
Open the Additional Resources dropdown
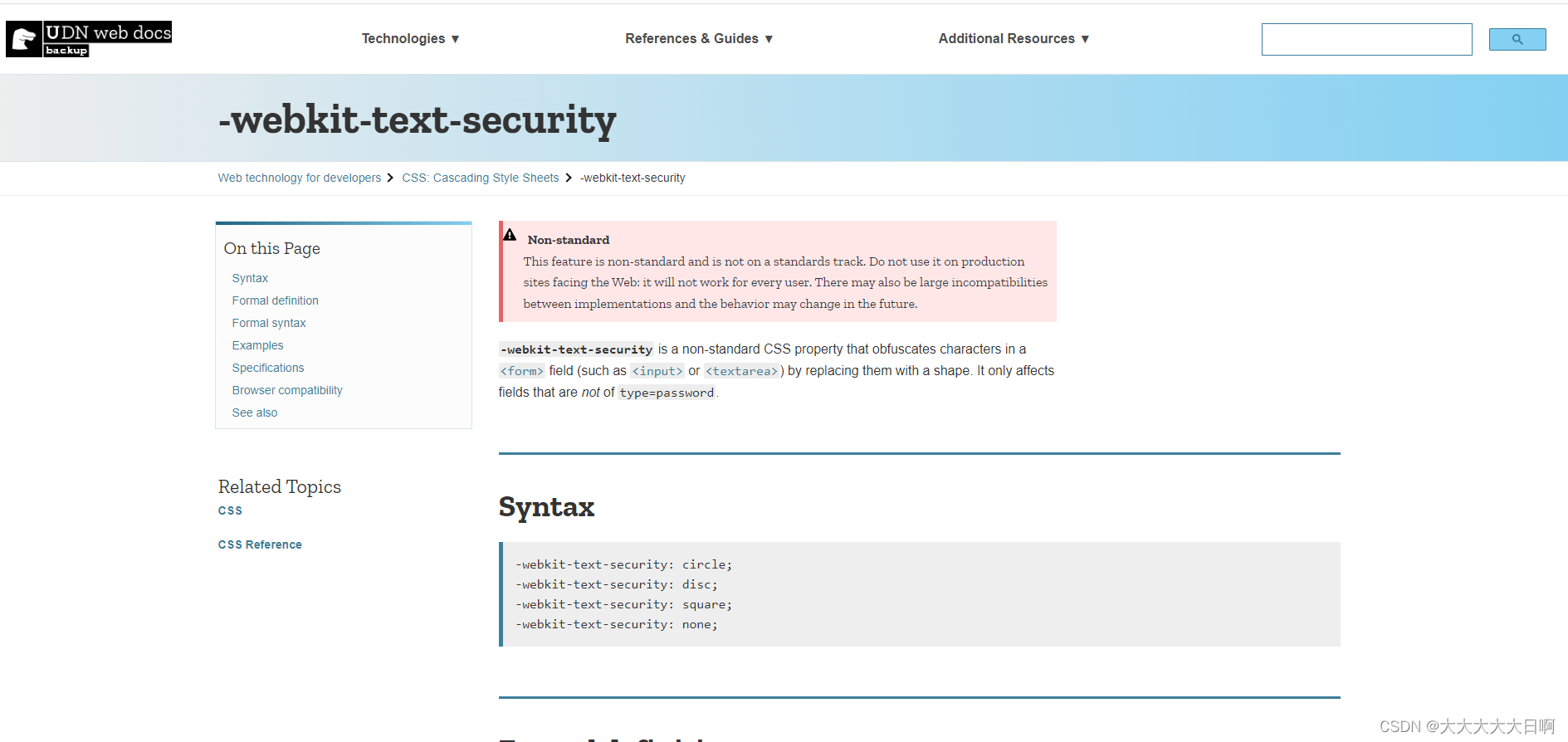pyautogui.click(x=1014, y=39)
